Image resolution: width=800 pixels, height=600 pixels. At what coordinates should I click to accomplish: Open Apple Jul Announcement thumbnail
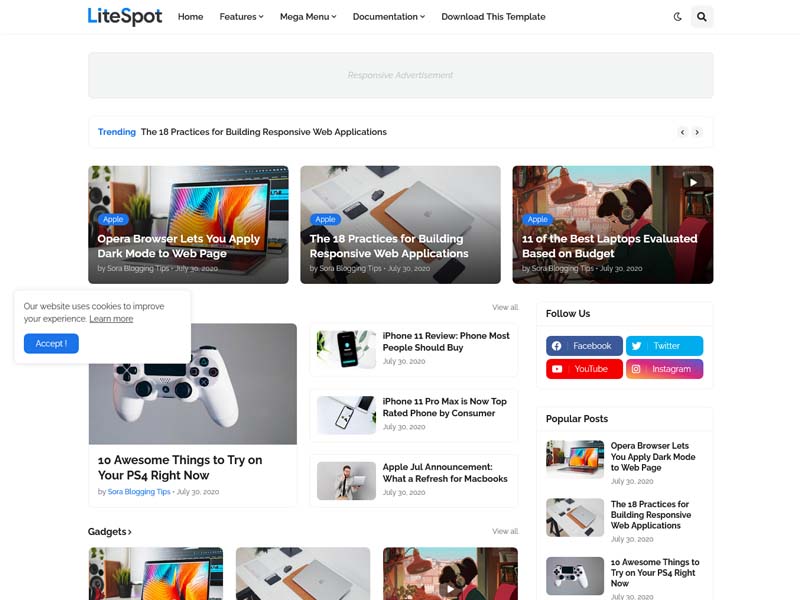pos(346,481)
